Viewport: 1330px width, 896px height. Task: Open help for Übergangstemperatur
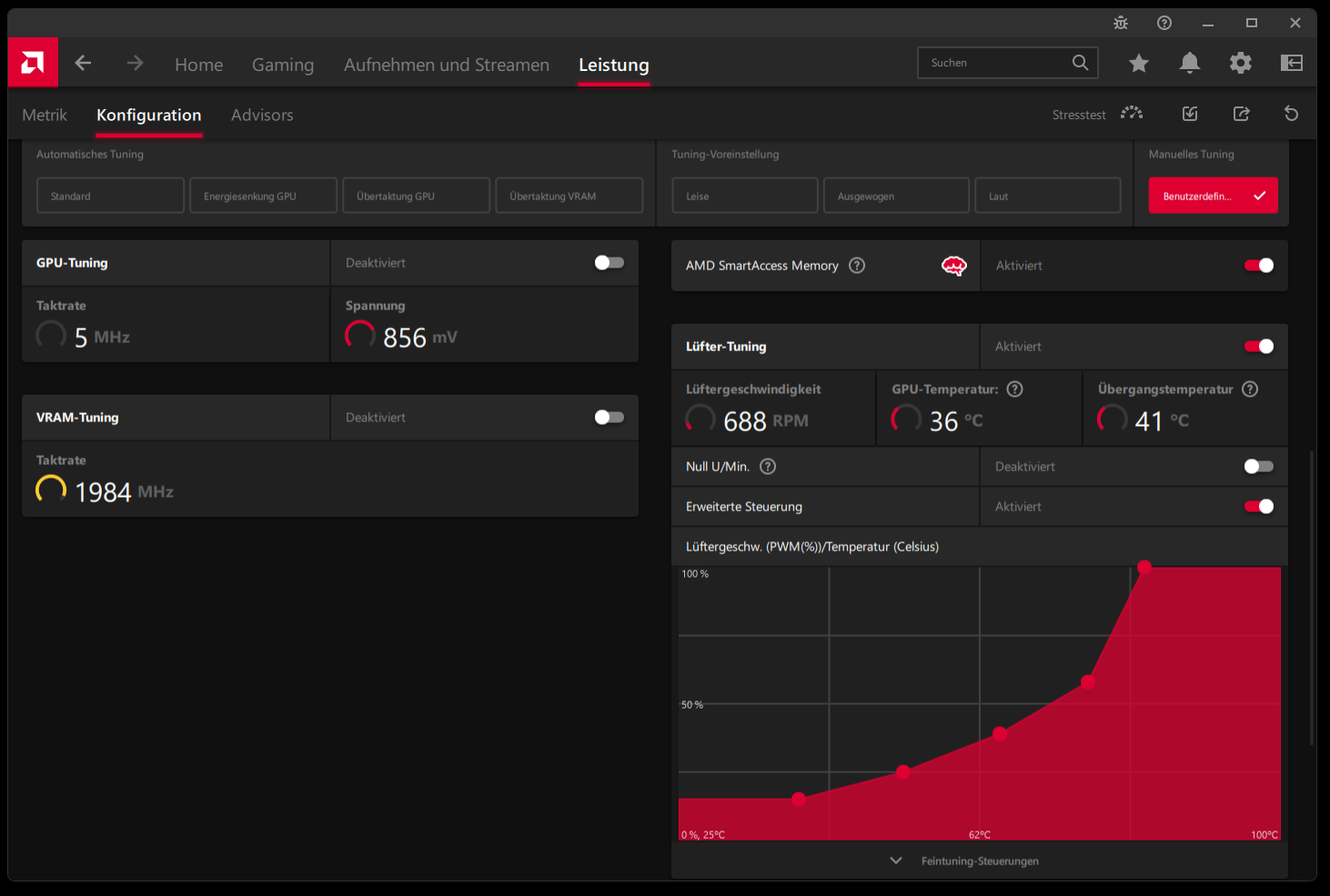tap(1250, 389)
